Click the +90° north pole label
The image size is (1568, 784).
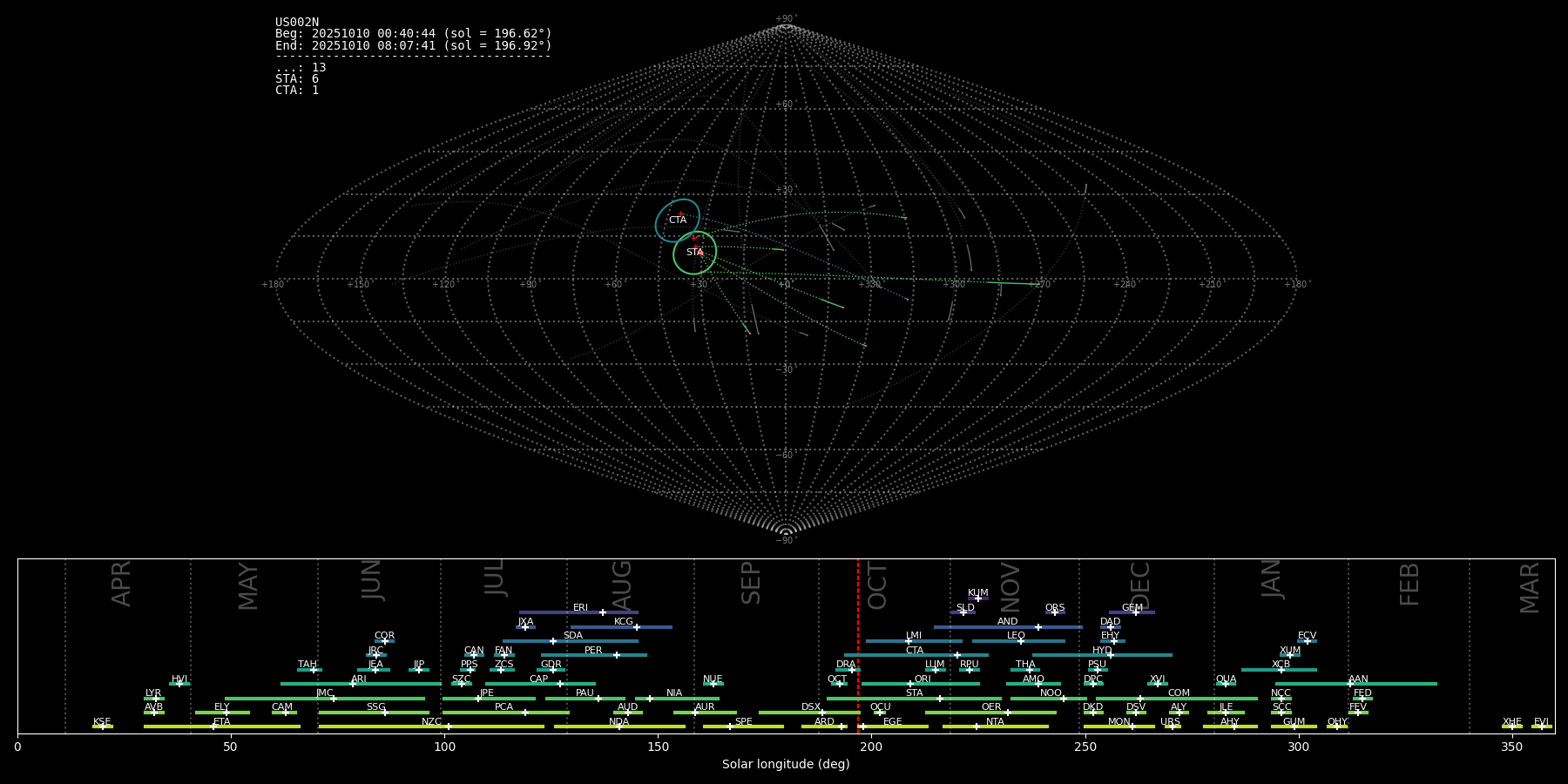(786, 19)
